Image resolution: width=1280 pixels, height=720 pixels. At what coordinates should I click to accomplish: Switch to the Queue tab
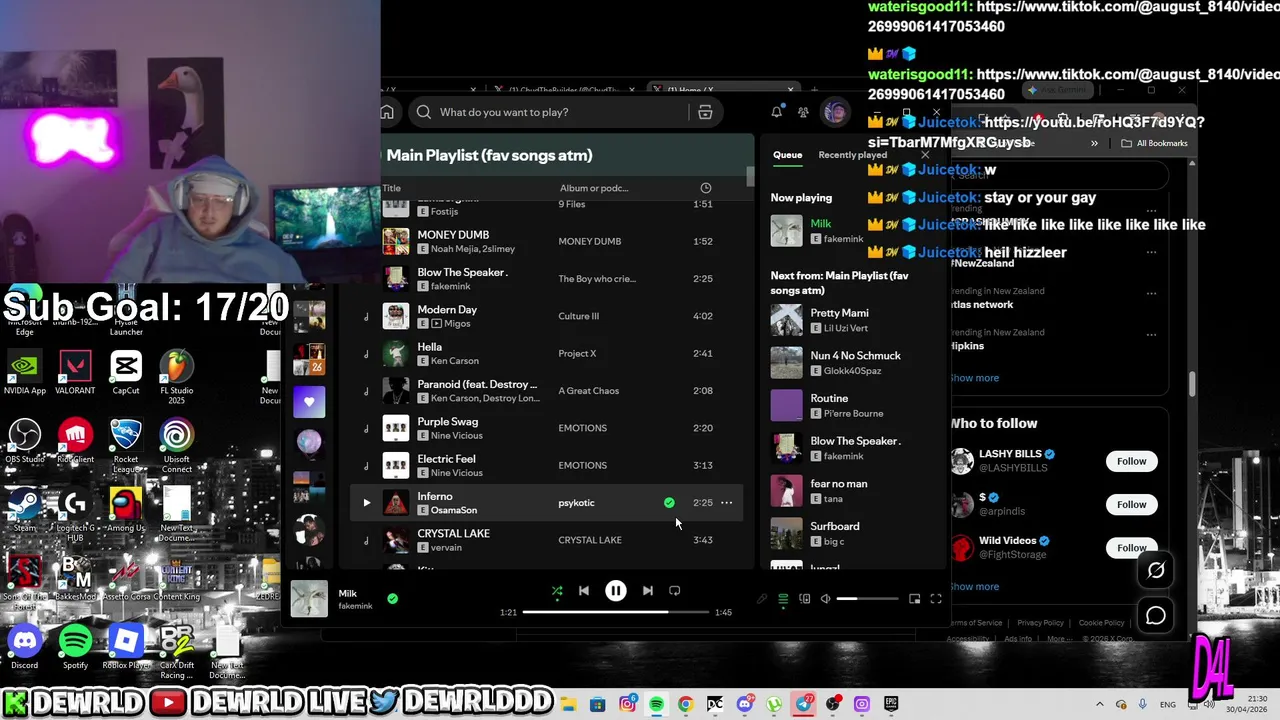[x=787, y=155]
